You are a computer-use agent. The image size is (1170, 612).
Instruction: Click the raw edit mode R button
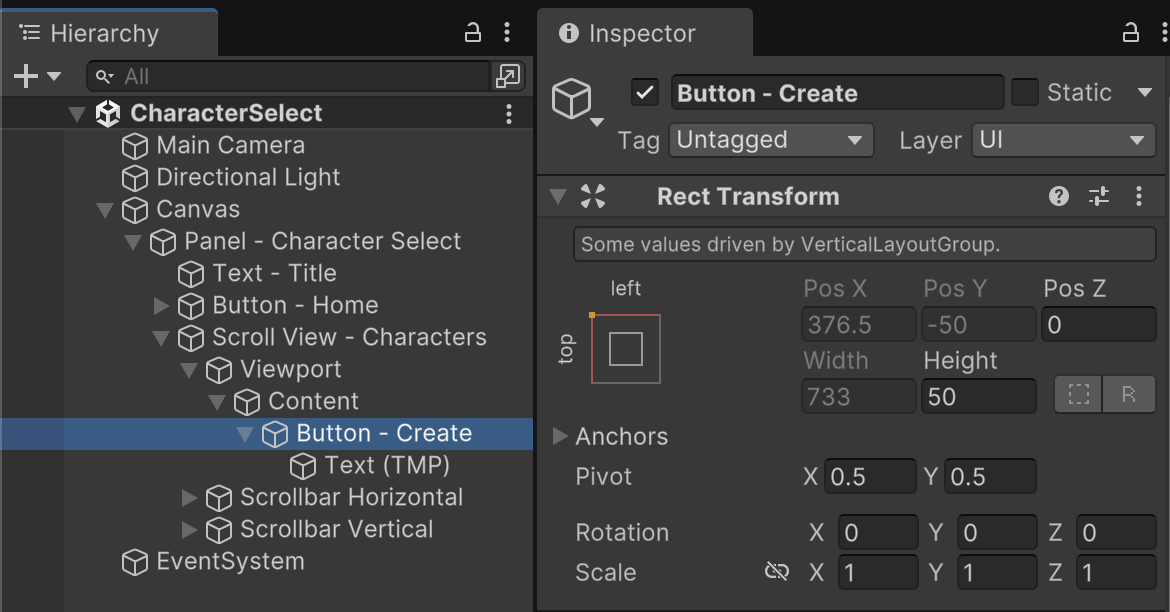[x=1129, y=395]
